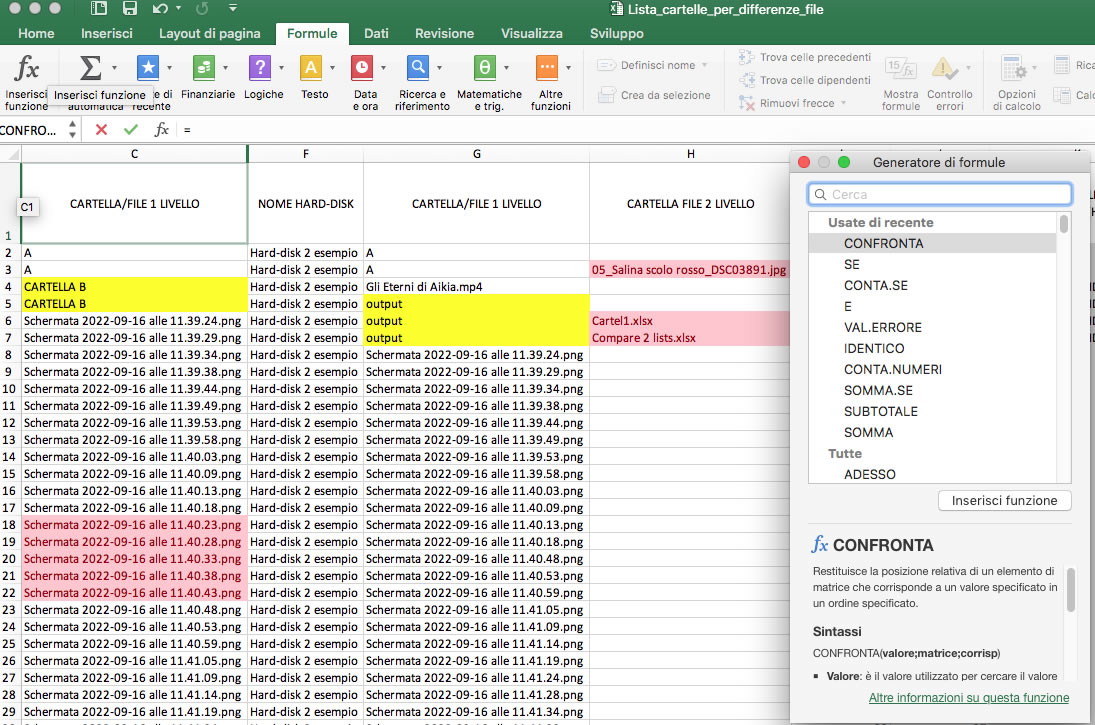Click the NOME HARD-DISK header cell
1095x725 pixels.
point(306,203)
